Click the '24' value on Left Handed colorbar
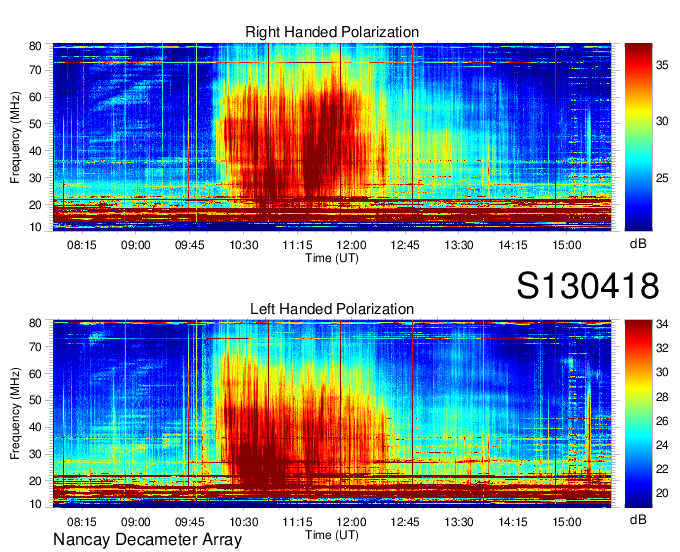Image resolution: width=680 pixels, height=552 pixels. point(662,445)
